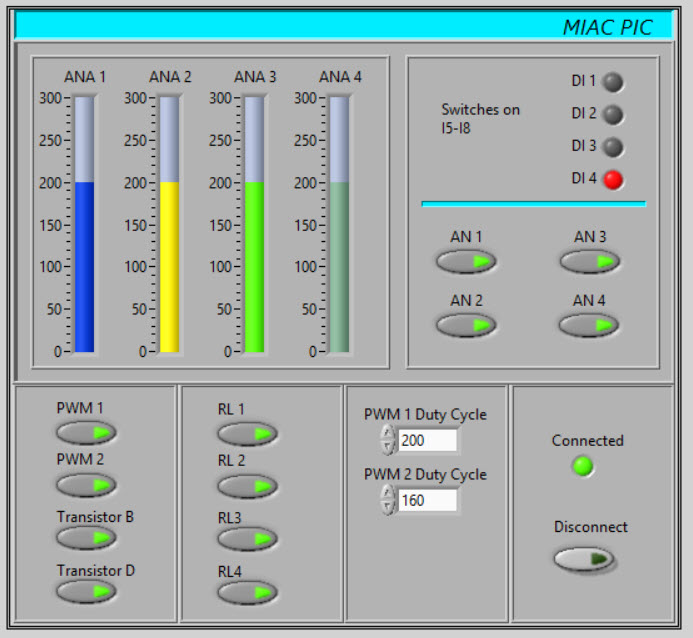Click the 'Transistor B' label text
Screen dimensions: 693x638
(x=95, y=516)
